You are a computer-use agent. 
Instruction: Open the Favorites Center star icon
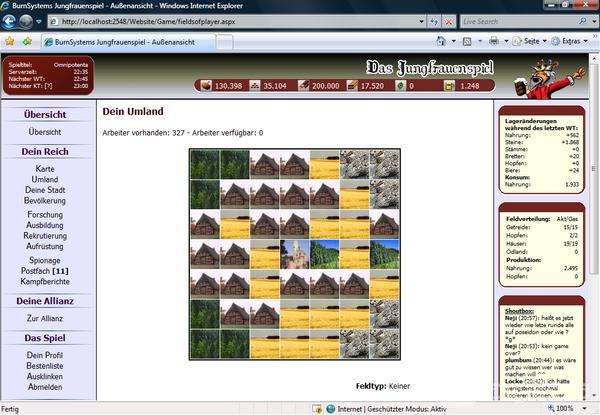[x=10, y=41]
